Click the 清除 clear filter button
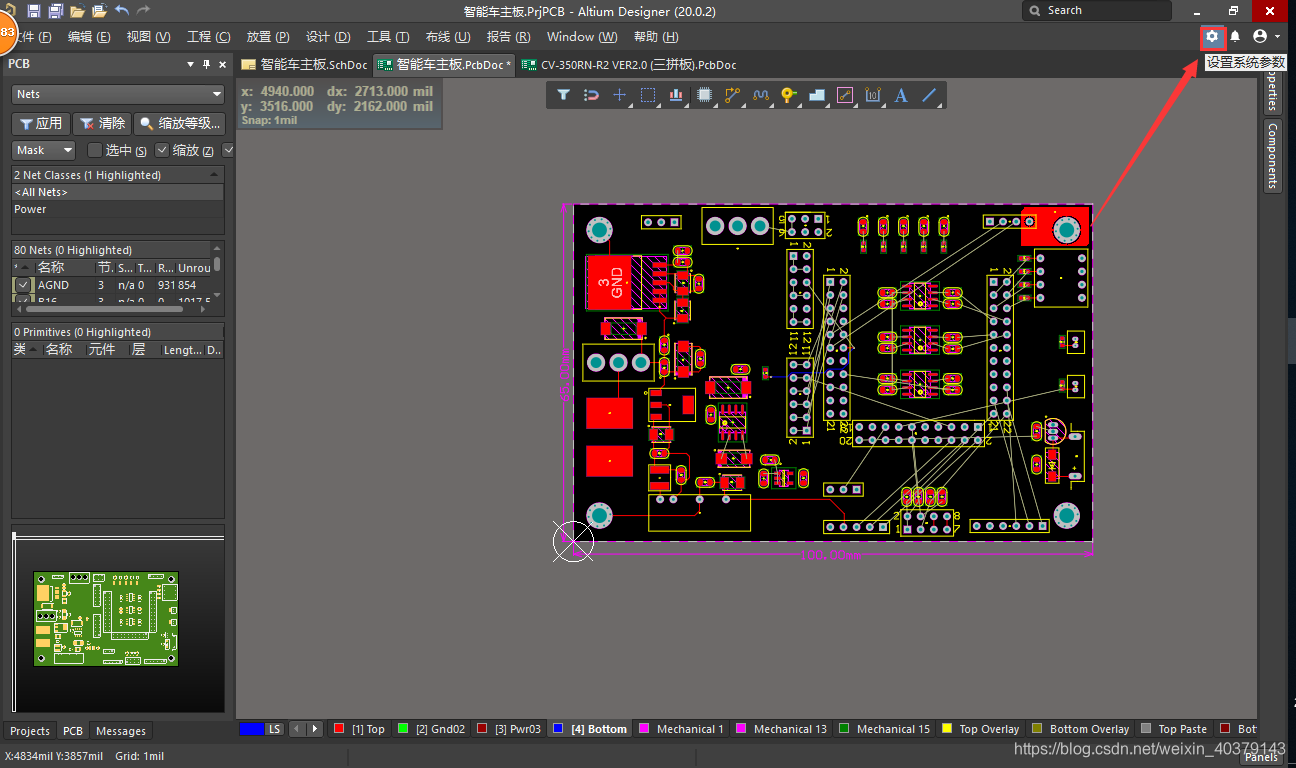This screenshot has height=768, width=1296. click(x=102, y=123)
